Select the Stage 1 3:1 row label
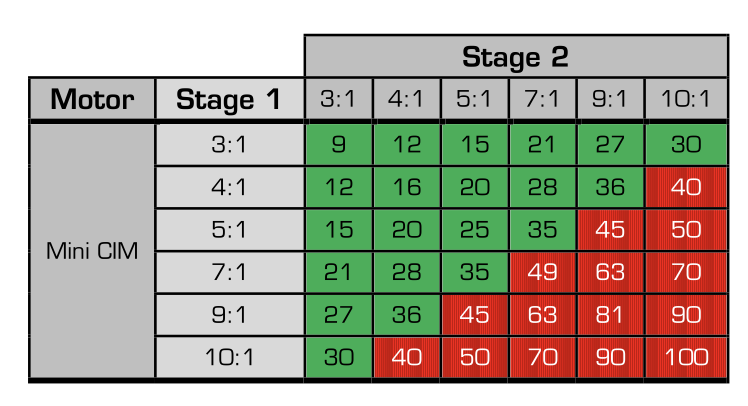748x406 pixels. coord(229,145)
